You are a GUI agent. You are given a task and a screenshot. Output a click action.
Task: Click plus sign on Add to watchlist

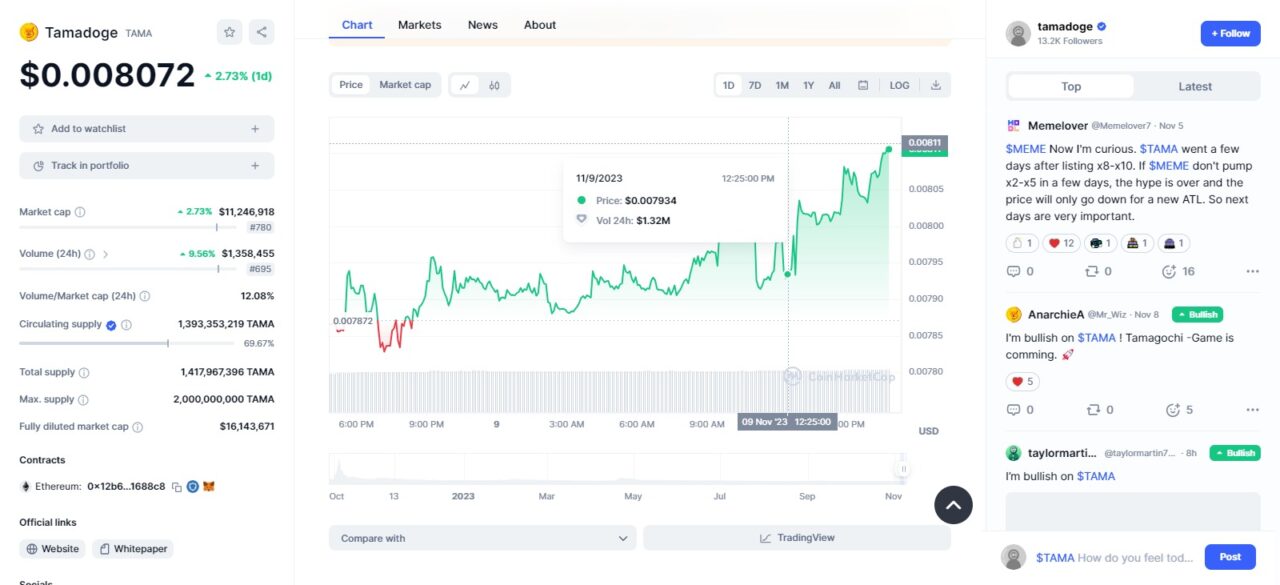click(x=255, y=129)
